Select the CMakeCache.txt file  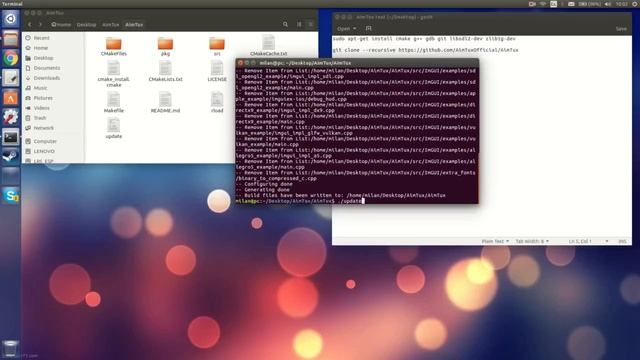click(269, 45)
